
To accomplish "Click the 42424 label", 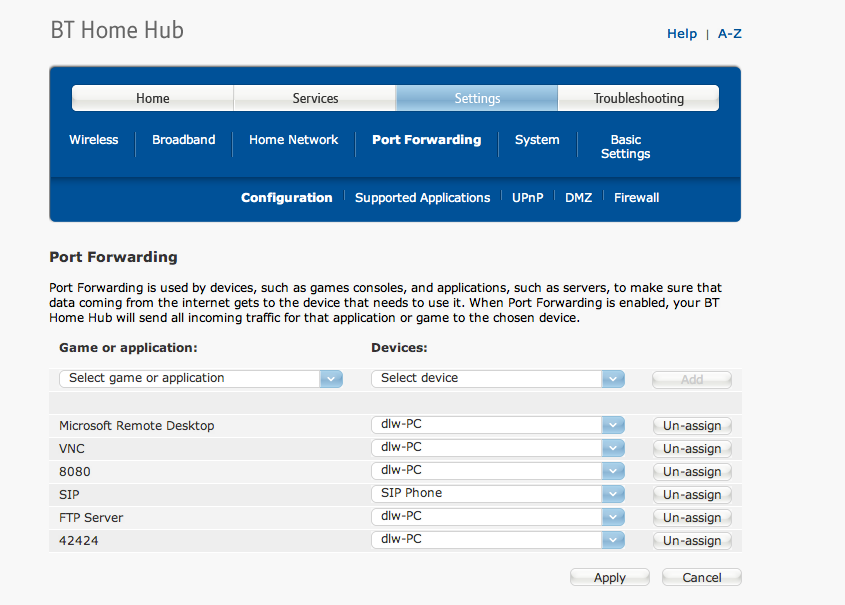I will click(x=79, y=541).
